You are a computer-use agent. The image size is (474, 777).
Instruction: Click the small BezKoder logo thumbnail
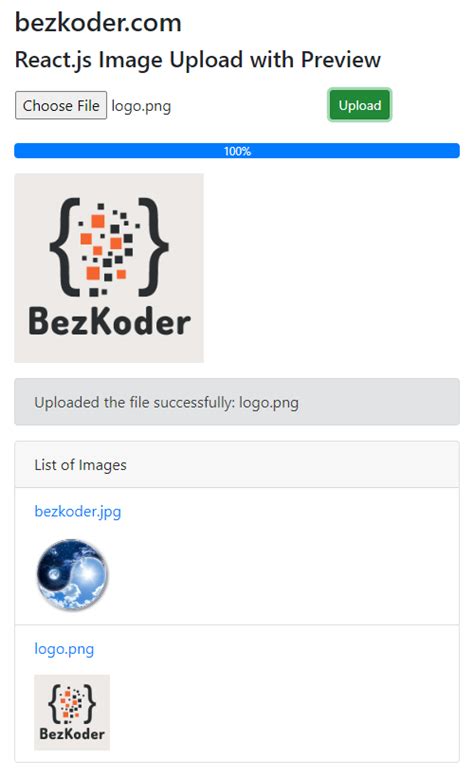(72, 713)
